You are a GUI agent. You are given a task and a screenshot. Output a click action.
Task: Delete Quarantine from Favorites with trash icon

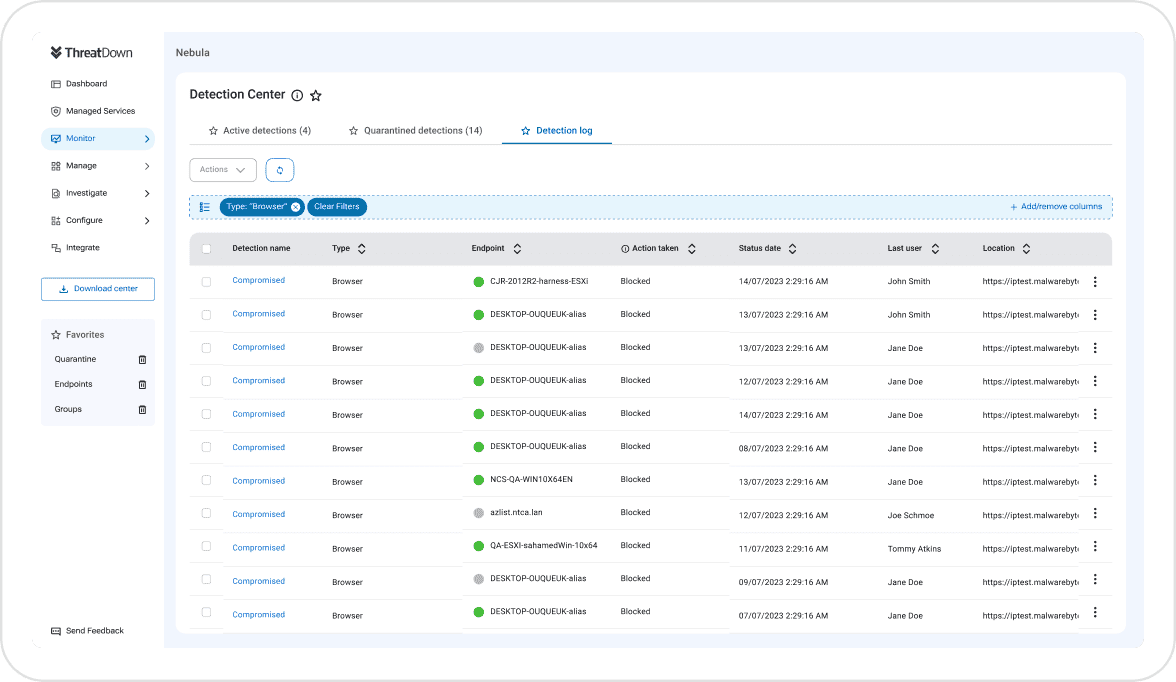click(x=142, y=359)
